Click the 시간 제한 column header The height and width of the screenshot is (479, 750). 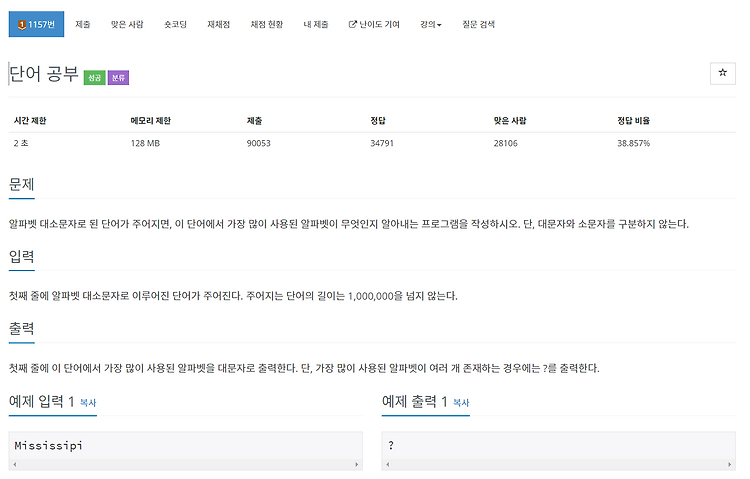pos(30,121)
